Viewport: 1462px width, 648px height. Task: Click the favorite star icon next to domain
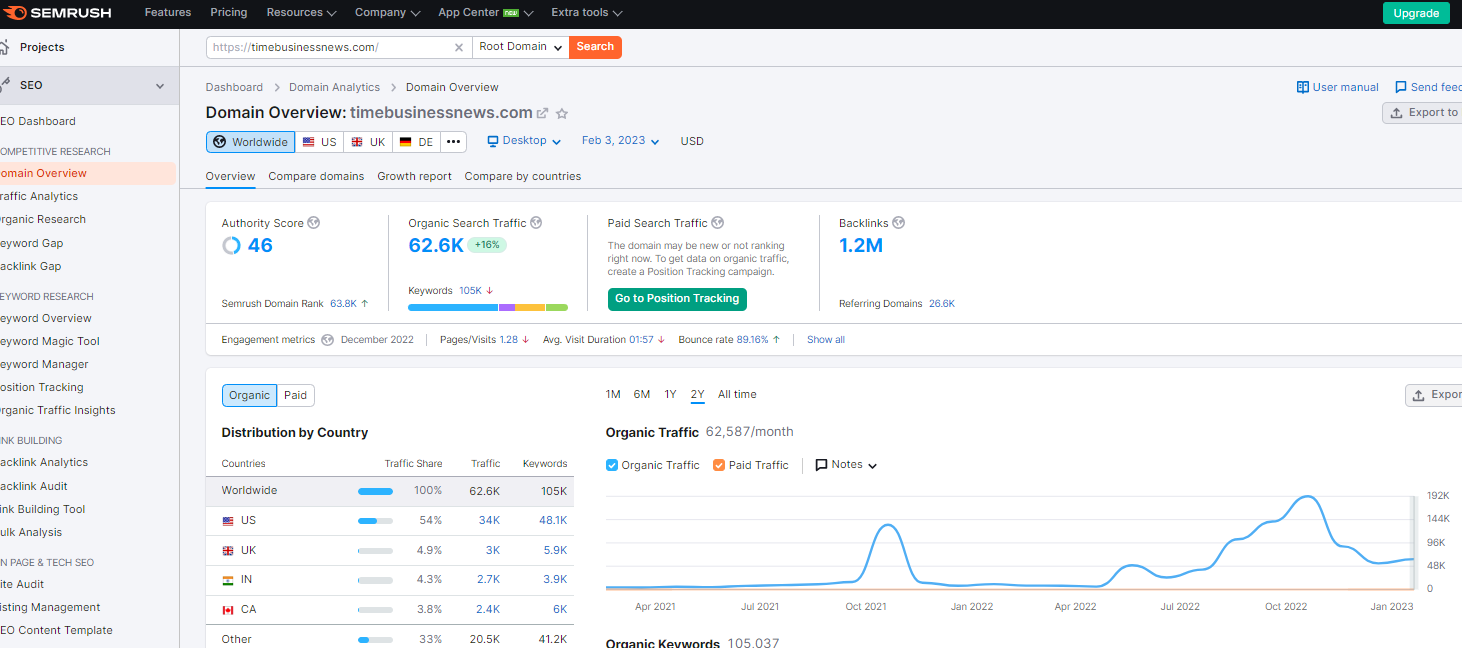[562, 114]
